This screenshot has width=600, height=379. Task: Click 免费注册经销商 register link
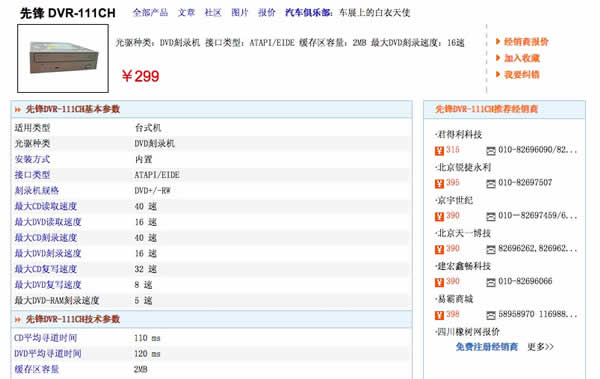tap(486, 347)
